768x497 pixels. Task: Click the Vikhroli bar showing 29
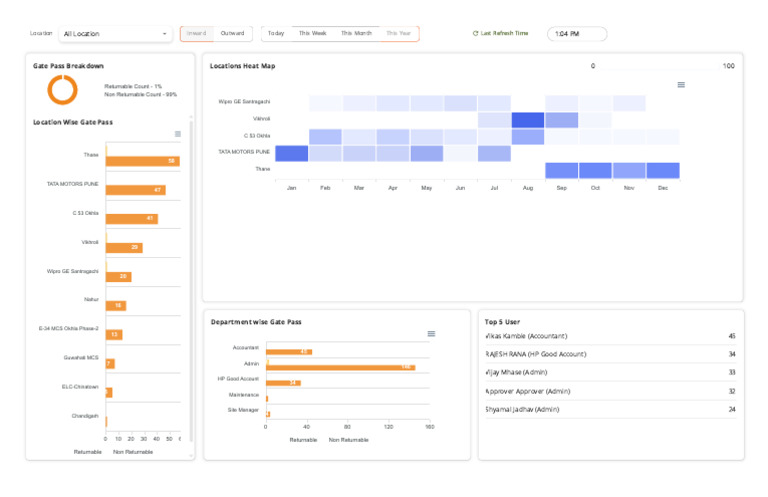click(124, 248)
